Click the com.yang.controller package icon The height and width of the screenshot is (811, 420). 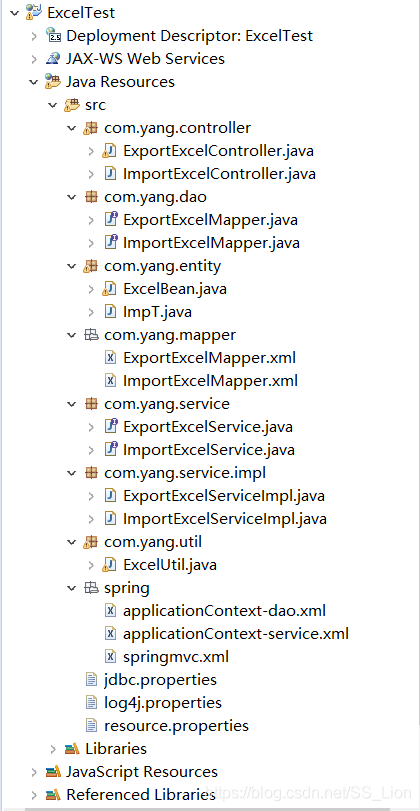pos(91,127)
